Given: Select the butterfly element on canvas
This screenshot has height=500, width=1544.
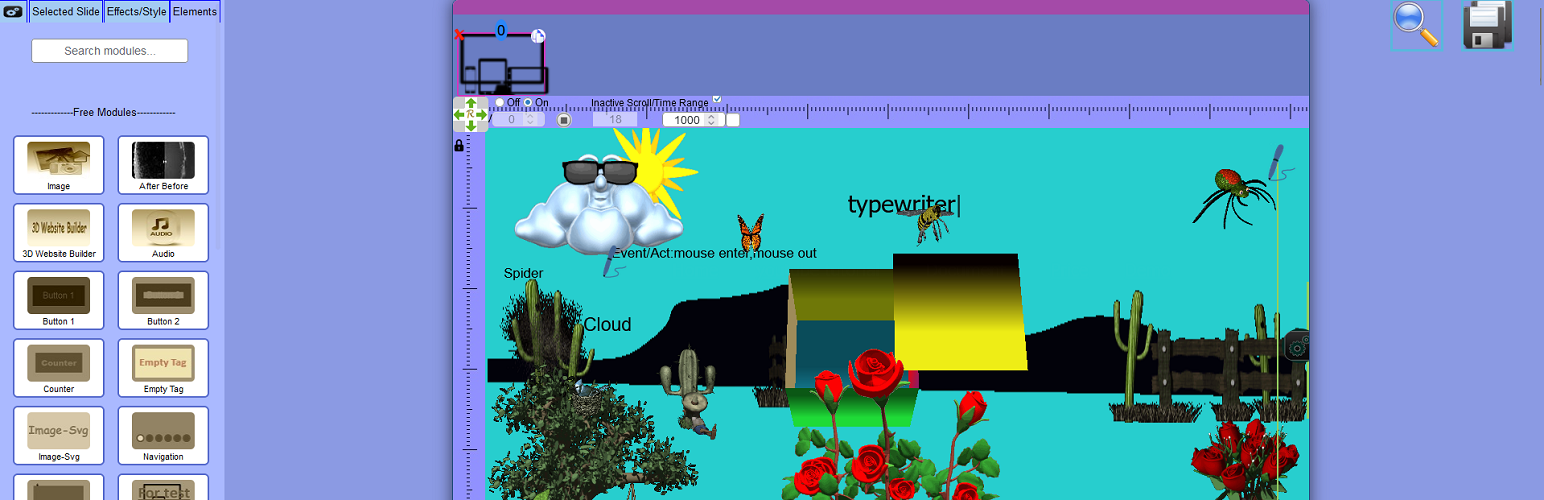Looking at the screenshot, I should click(751, 233).
